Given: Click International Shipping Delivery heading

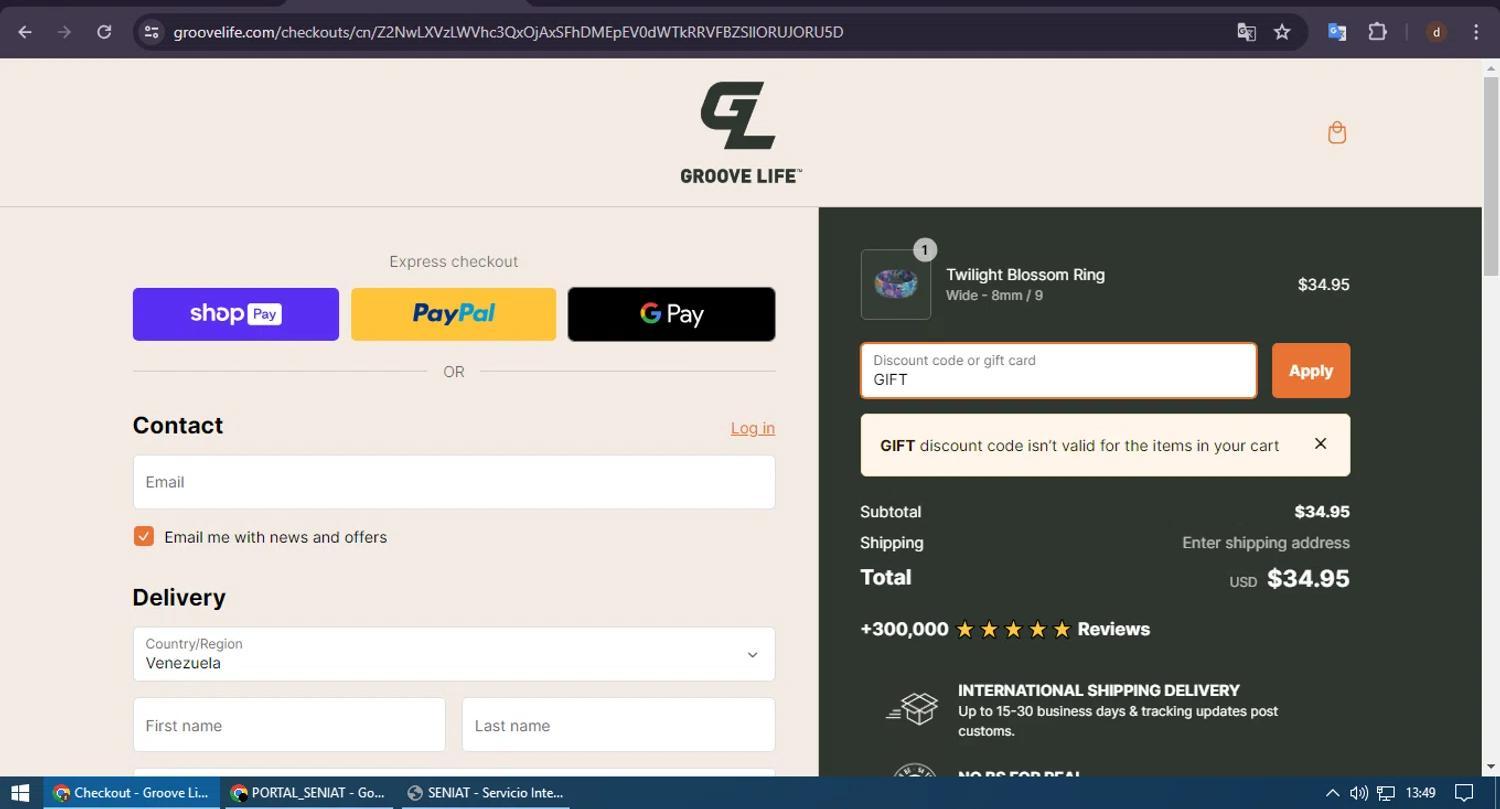Looking at the screenshot, I should pos(1098,690).
